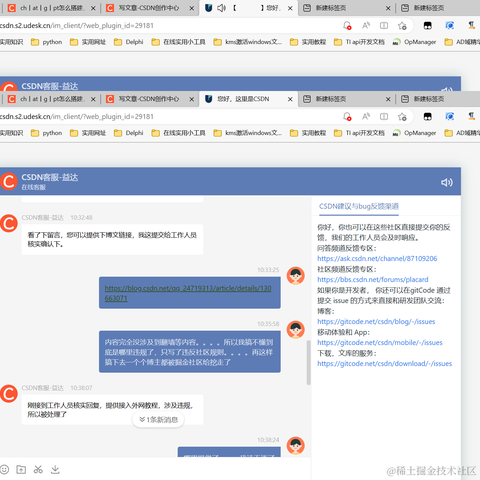480x480 pixels.
Task: Click the user message about 内容完全没涉及
Action: tap(190, 352)
